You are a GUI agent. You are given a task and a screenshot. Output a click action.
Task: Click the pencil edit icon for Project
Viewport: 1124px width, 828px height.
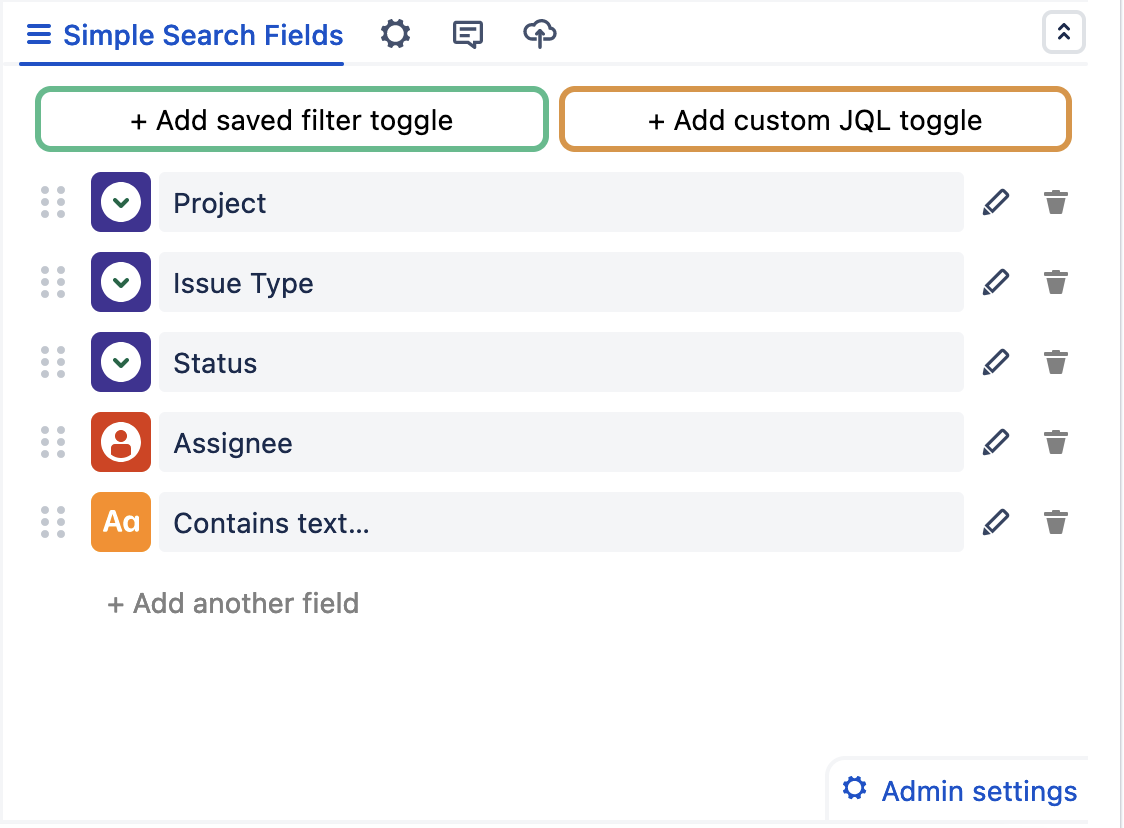click(995, 202)
